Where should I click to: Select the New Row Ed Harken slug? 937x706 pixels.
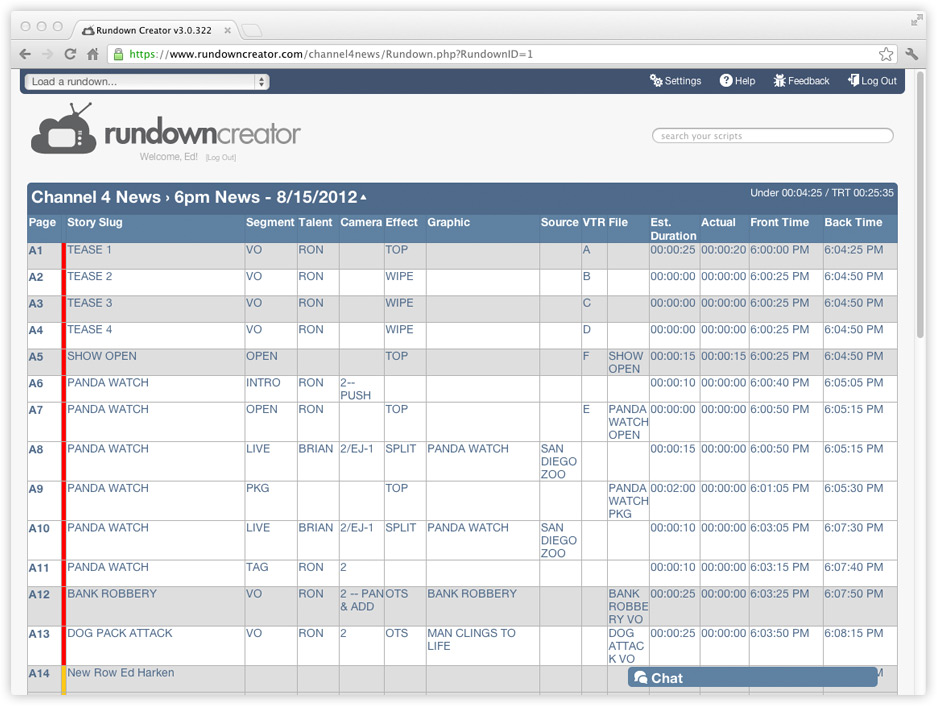[121, 673]
